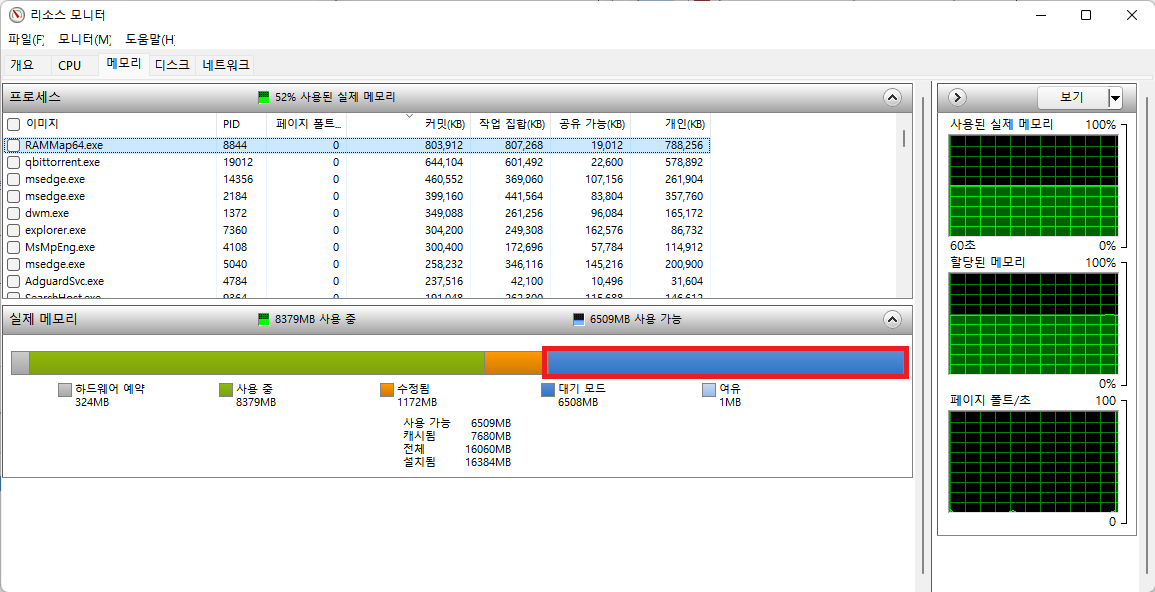The image size is (1155, 592).
Task: Collapse graph pane with arrow button
Action: pyautogui.click(x=958, y=97)
